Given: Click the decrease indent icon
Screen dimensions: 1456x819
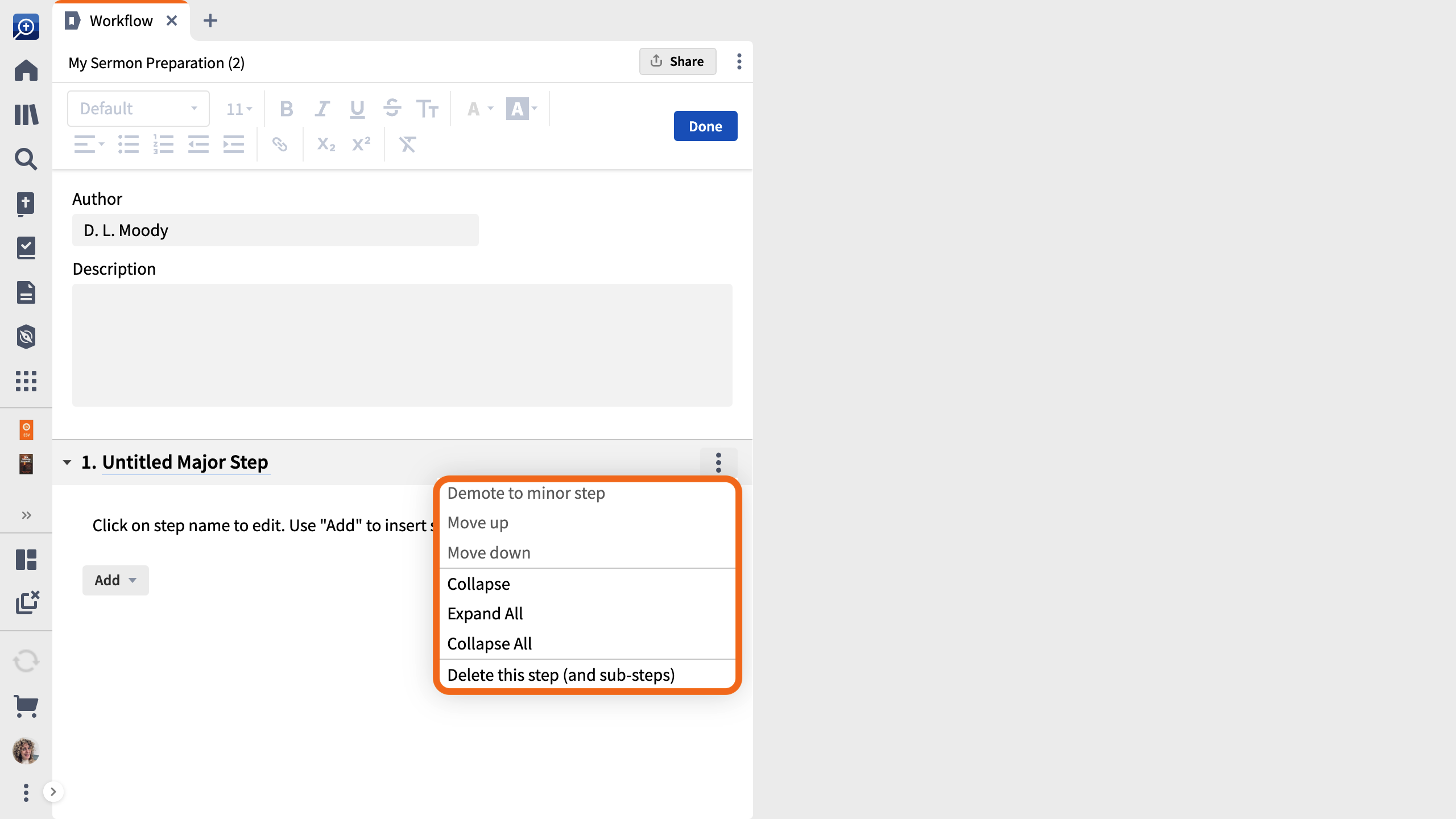Looking at the screenshot, I should tap(198, 144).
